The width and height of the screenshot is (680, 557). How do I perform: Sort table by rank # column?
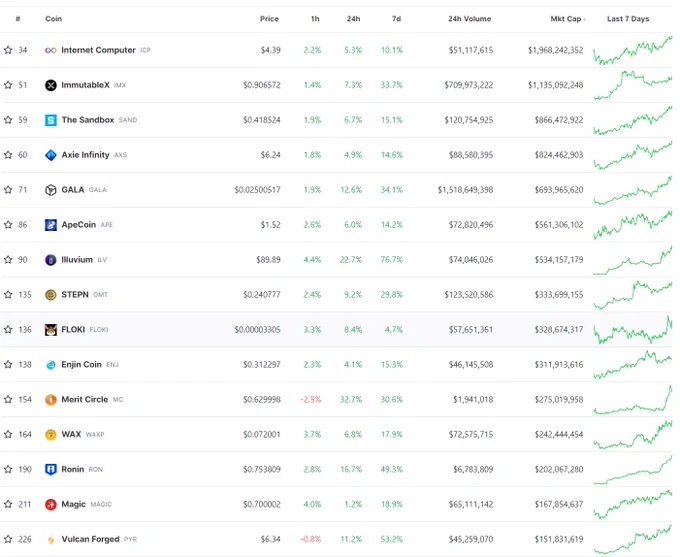(x=18, y=19)
